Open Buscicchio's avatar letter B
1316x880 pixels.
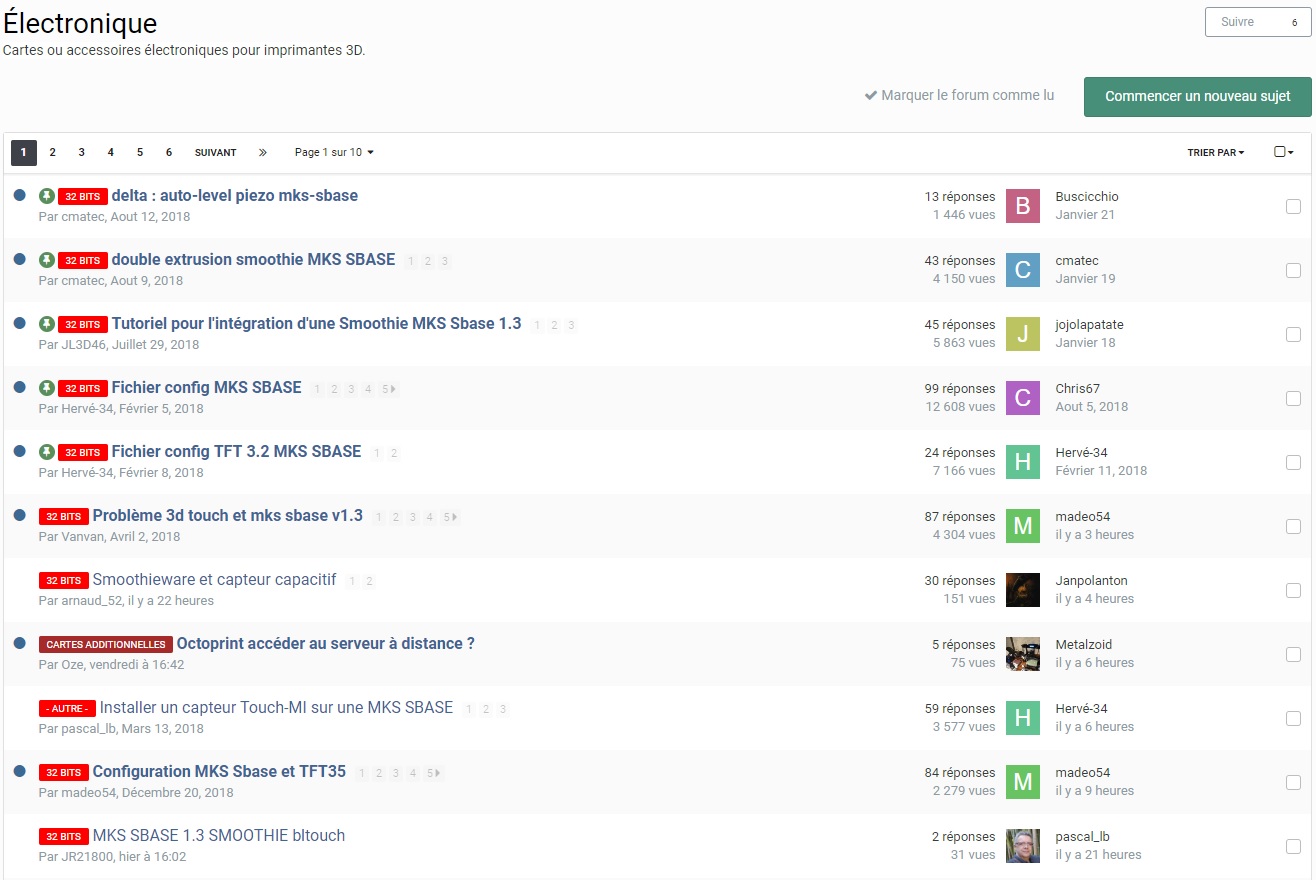tap(1023, 206)
